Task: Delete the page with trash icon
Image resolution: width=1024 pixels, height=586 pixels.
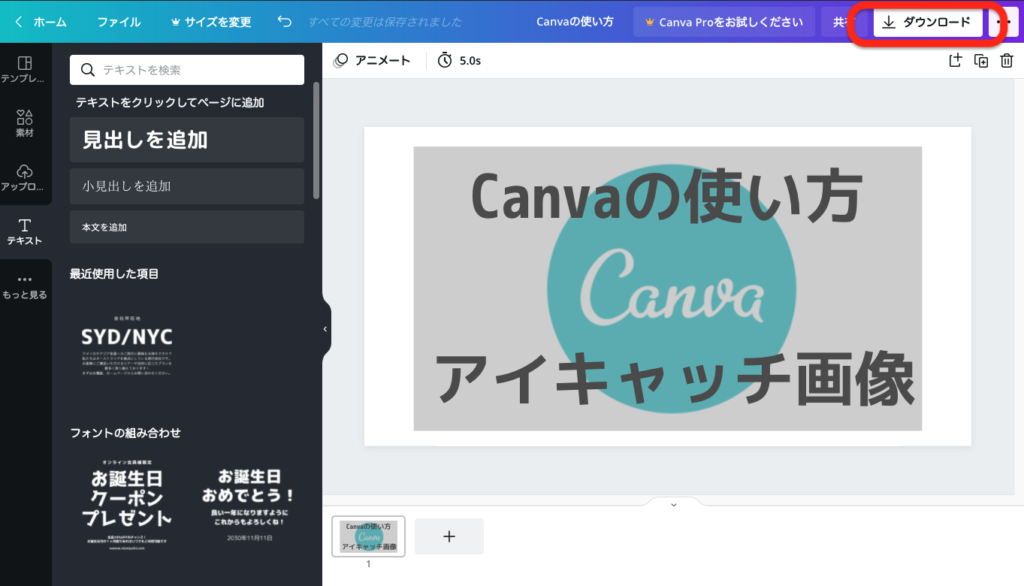Action: 1006,61
